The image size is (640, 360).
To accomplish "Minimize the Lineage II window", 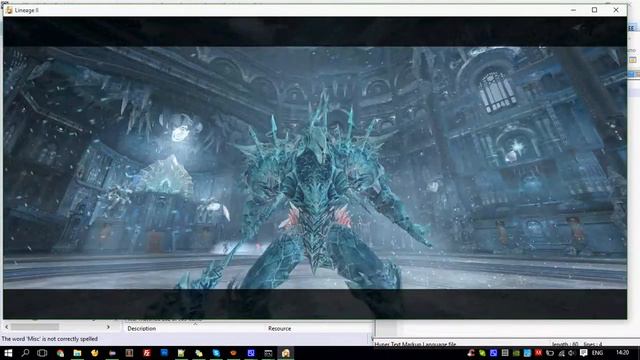I will pos(573,10).
